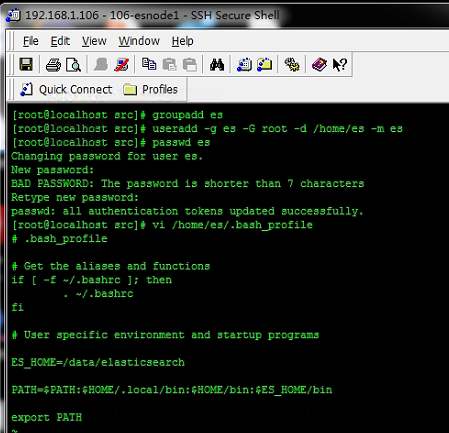Open the Edit menu
This screenshot has width=449, height=433.
60,41
